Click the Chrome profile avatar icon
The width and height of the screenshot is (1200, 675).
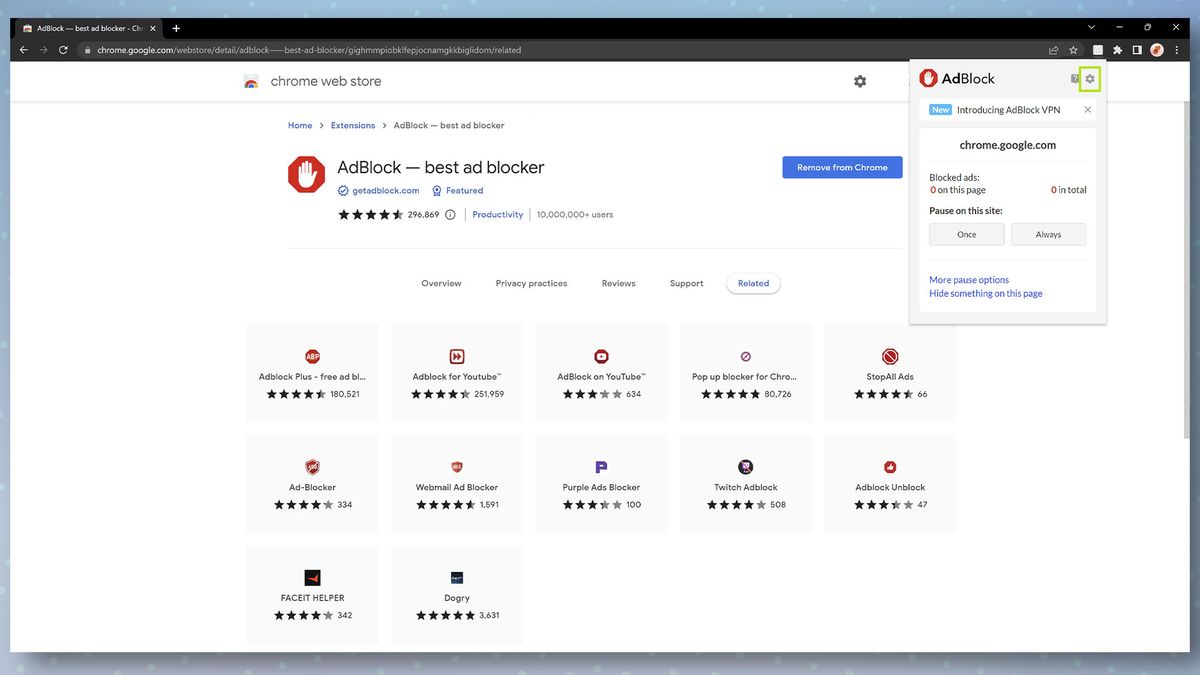pos(1156,49)
